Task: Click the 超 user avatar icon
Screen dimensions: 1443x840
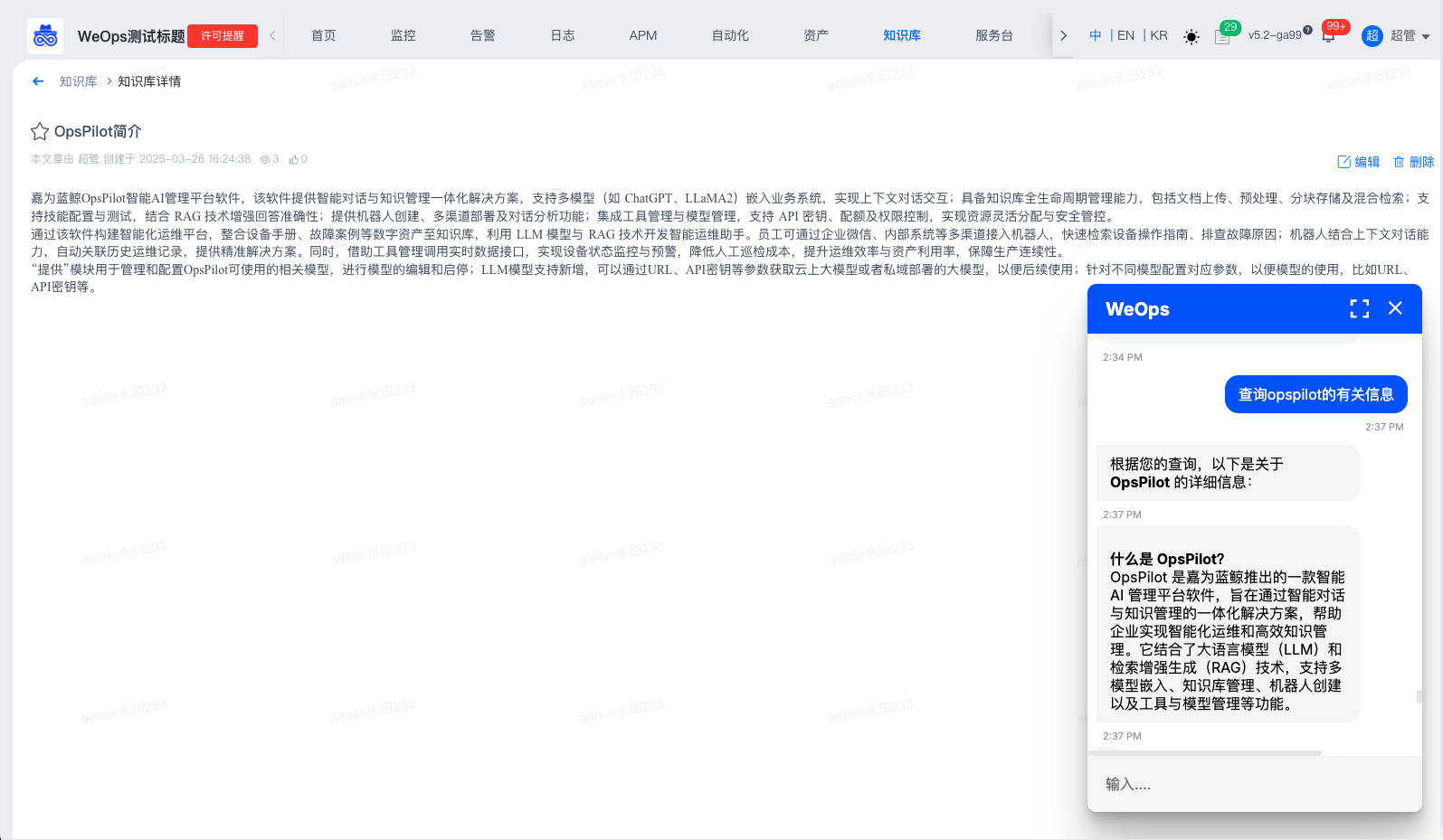Action: 1372,36
